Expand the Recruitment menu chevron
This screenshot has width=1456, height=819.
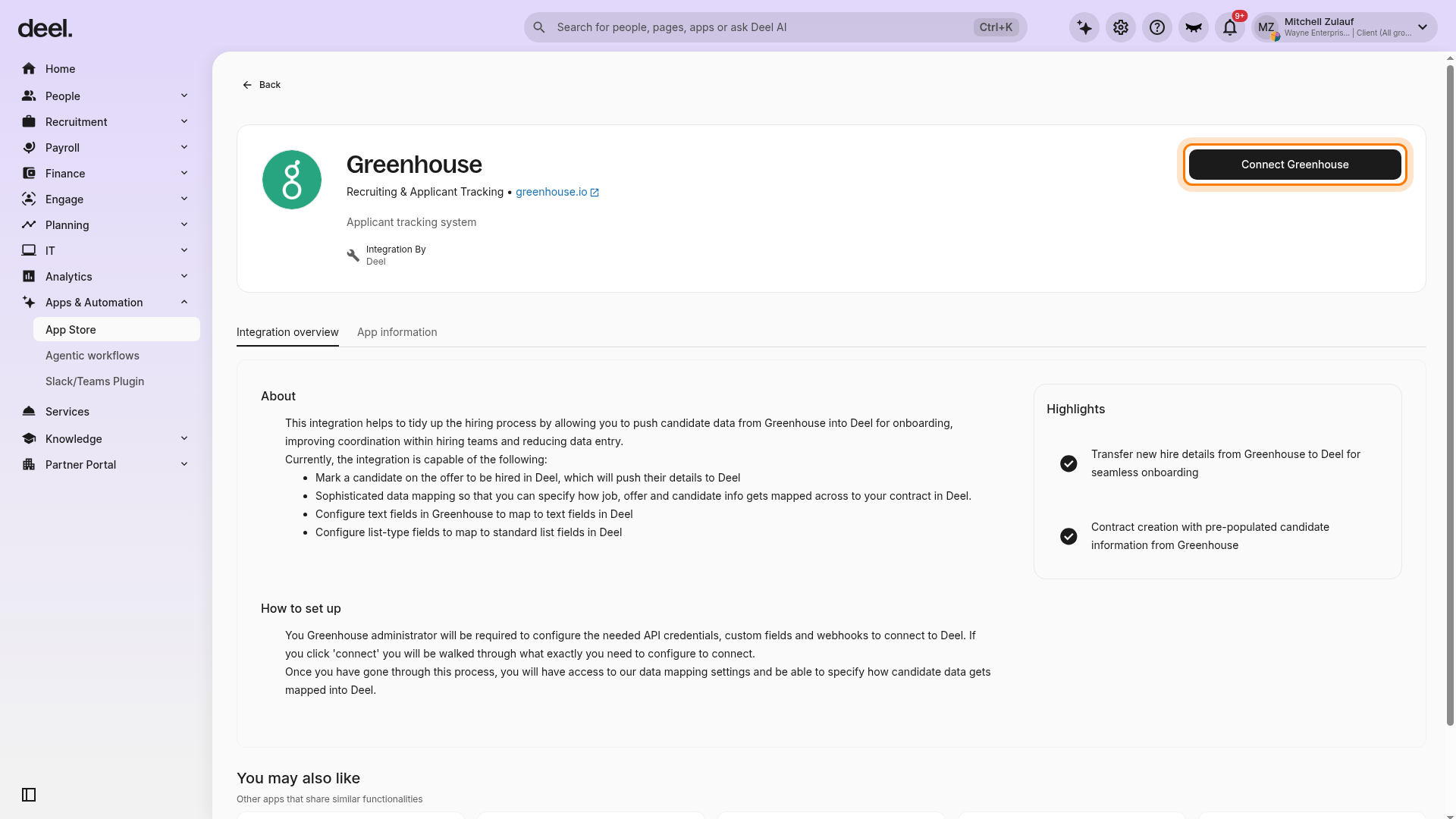click(184, 121)
